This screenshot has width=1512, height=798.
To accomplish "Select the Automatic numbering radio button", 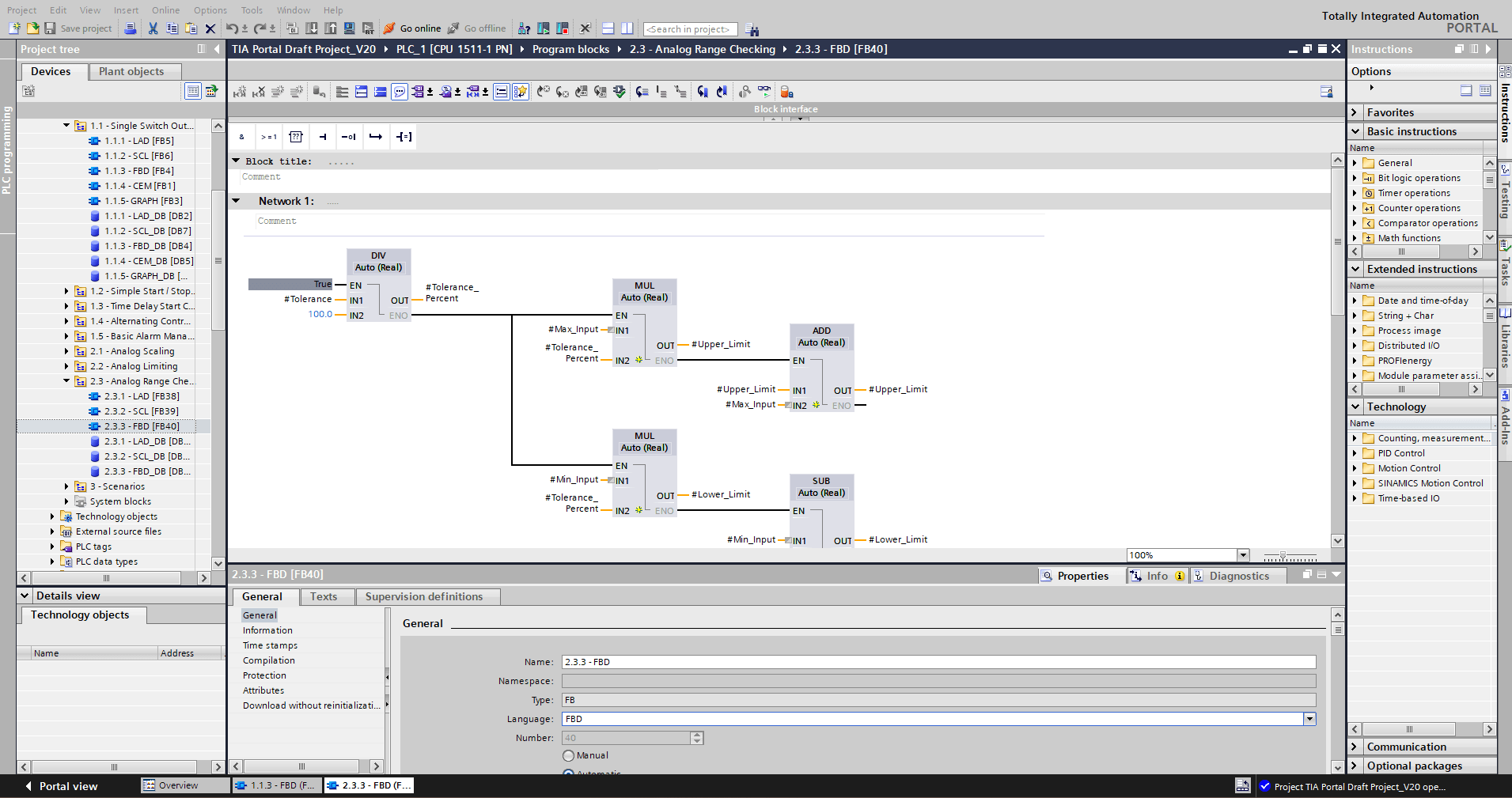I will (568, 773).
